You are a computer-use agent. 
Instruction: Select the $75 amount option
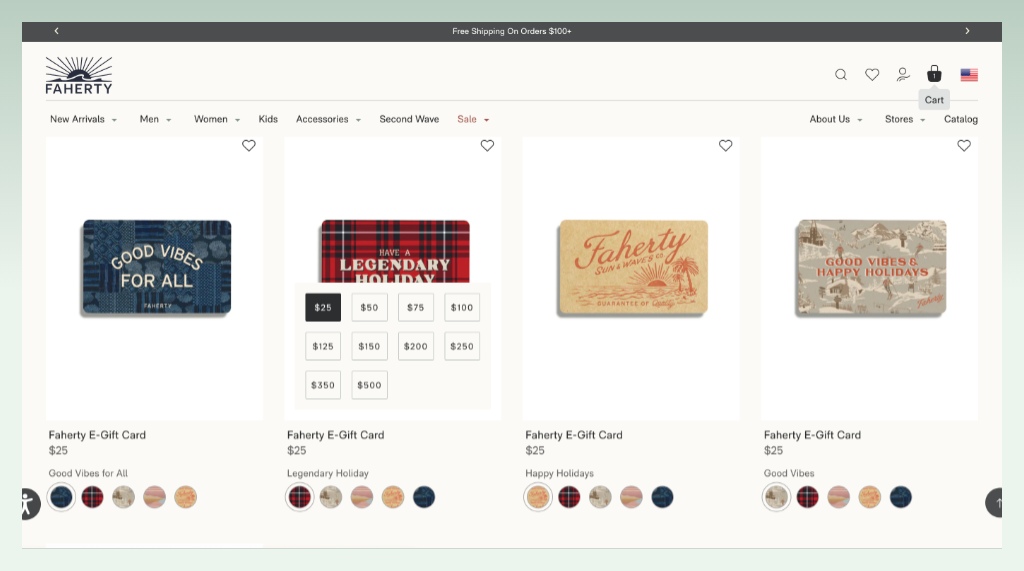pos(416,308)
